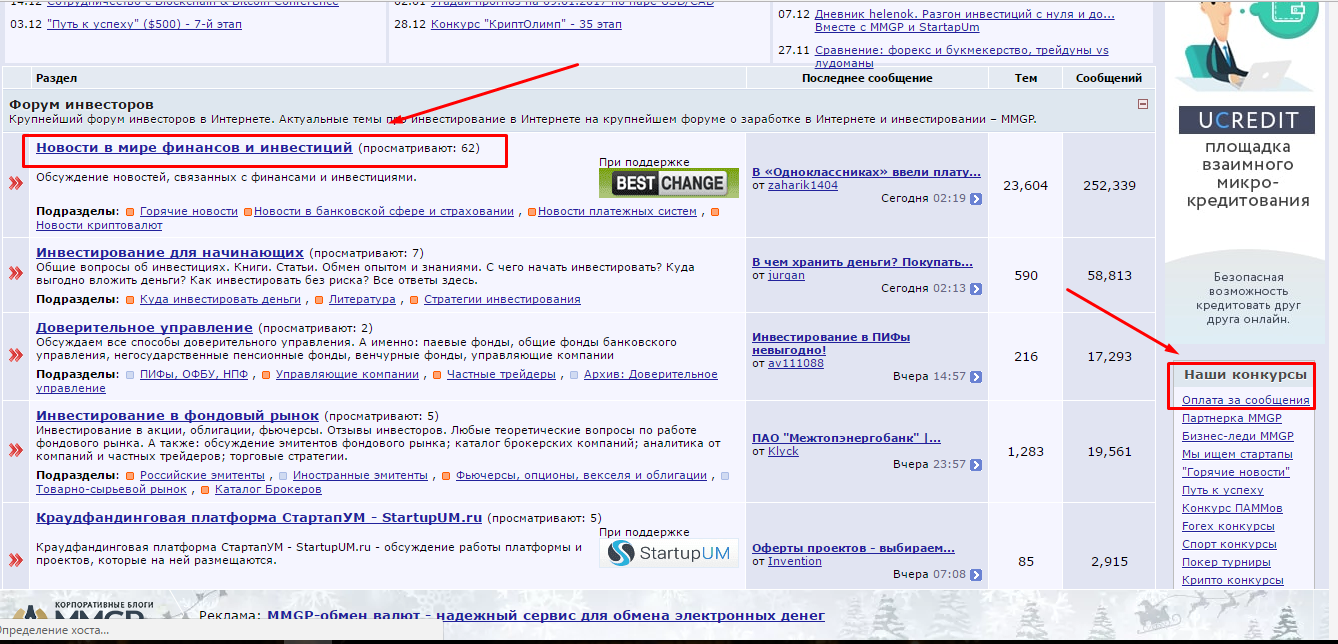1338x644 pixels.
Task: Click orange icon before Куда инвестировать деньги
Action: point(130,300)
